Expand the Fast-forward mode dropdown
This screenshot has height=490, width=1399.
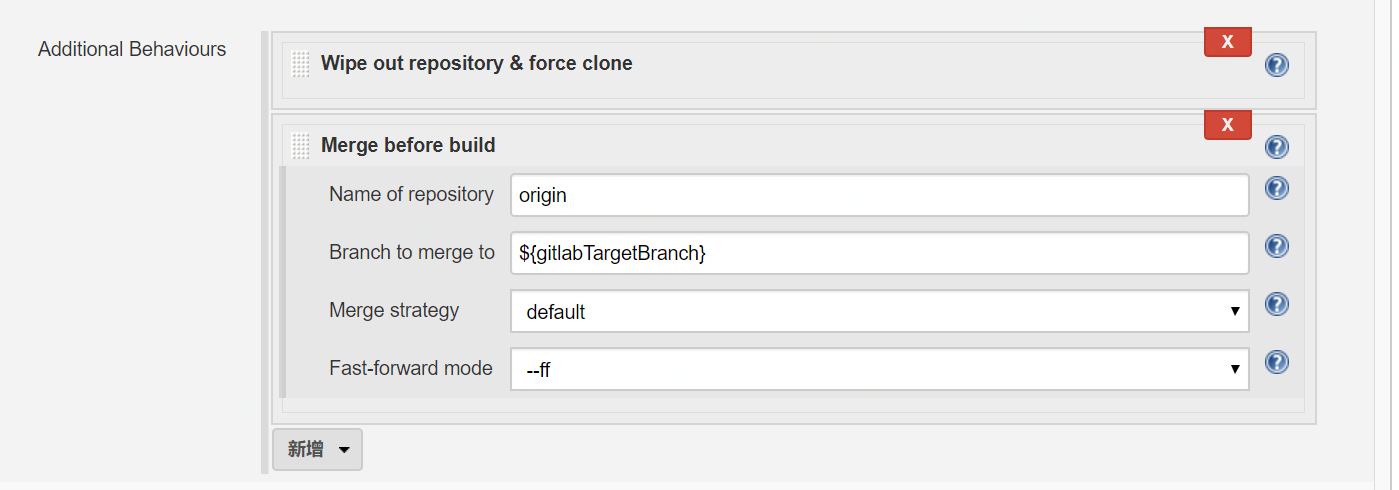tap(879, 370)
